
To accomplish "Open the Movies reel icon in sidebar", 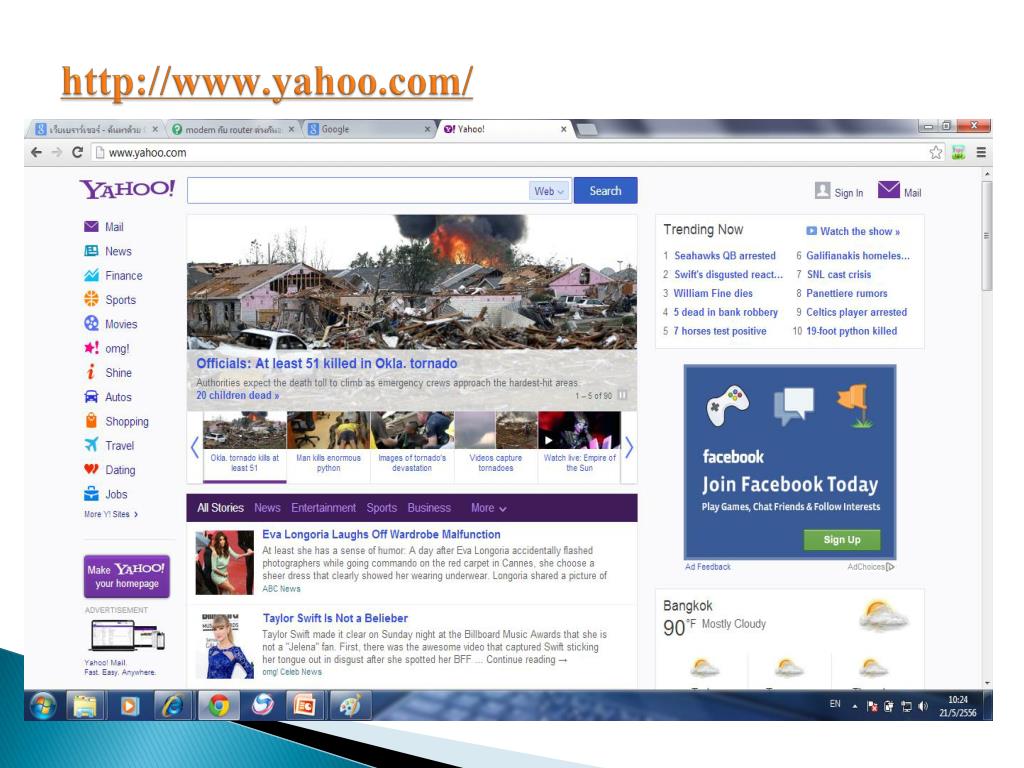I will point(91,323).
